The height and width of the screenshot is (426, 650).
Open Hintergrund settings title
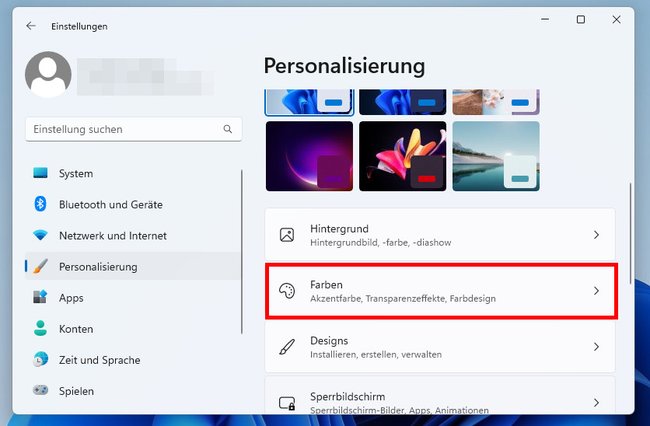tap(339, 229)
